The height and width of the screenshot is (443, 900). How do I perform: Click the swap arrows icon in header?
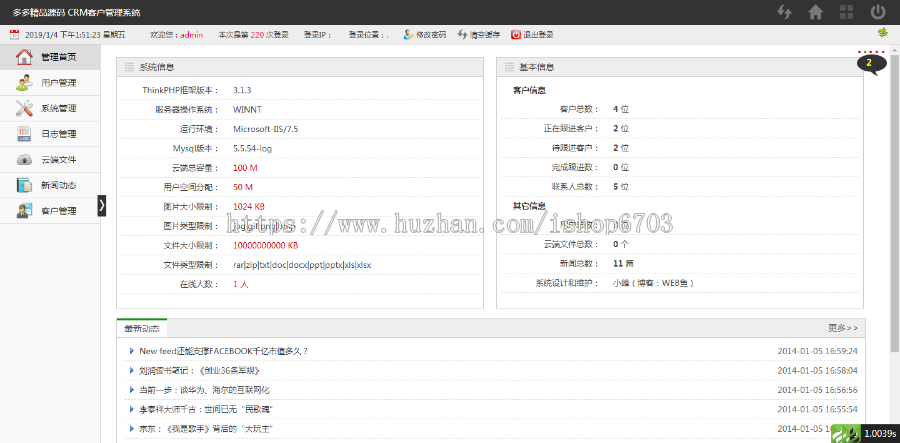(785, 12)
